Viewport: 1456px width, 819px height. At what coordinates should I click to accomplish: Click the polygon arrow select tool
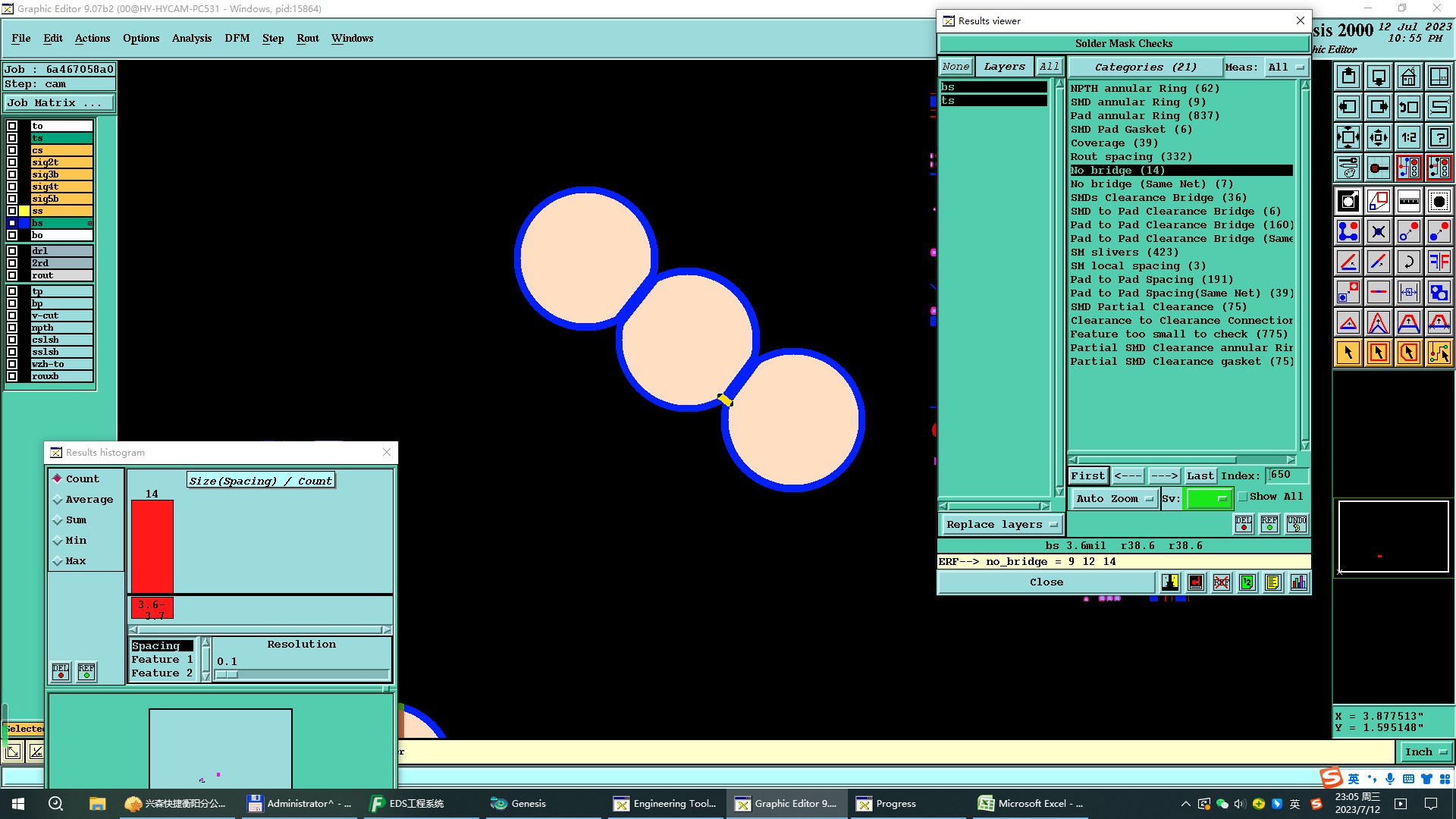(x=1408, y=353)
